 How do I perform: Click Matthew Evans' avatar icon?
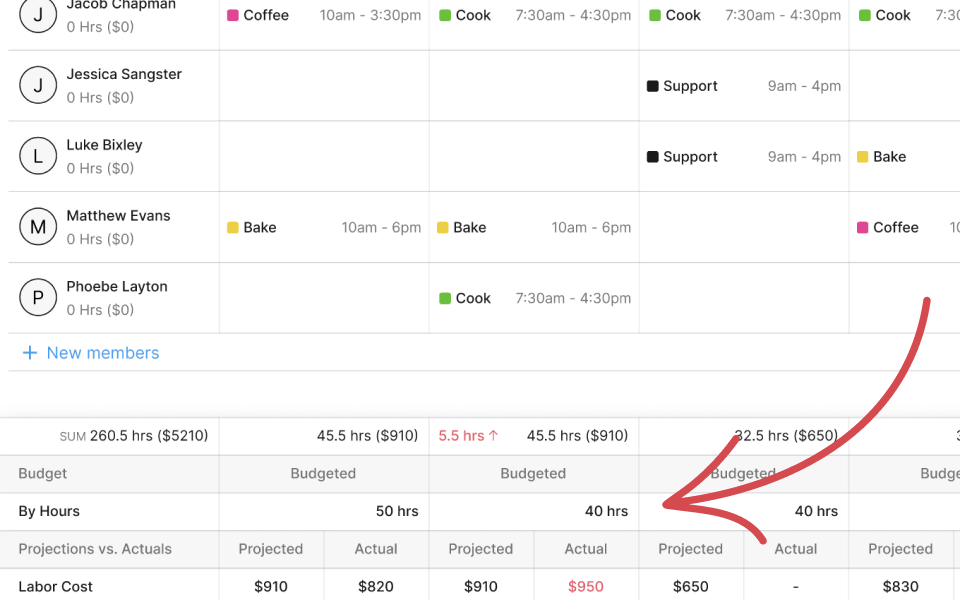click(38, 227)
